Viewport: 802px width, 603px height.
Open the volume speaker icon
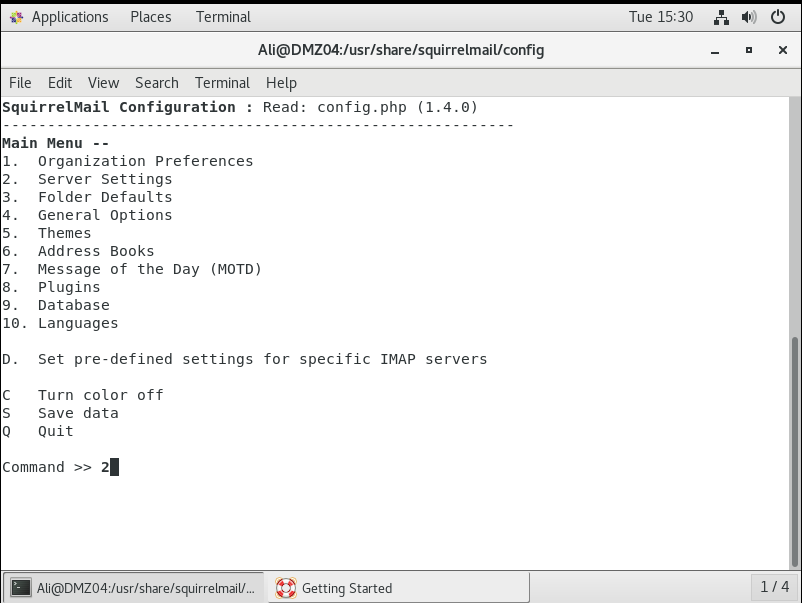[749, 17]
